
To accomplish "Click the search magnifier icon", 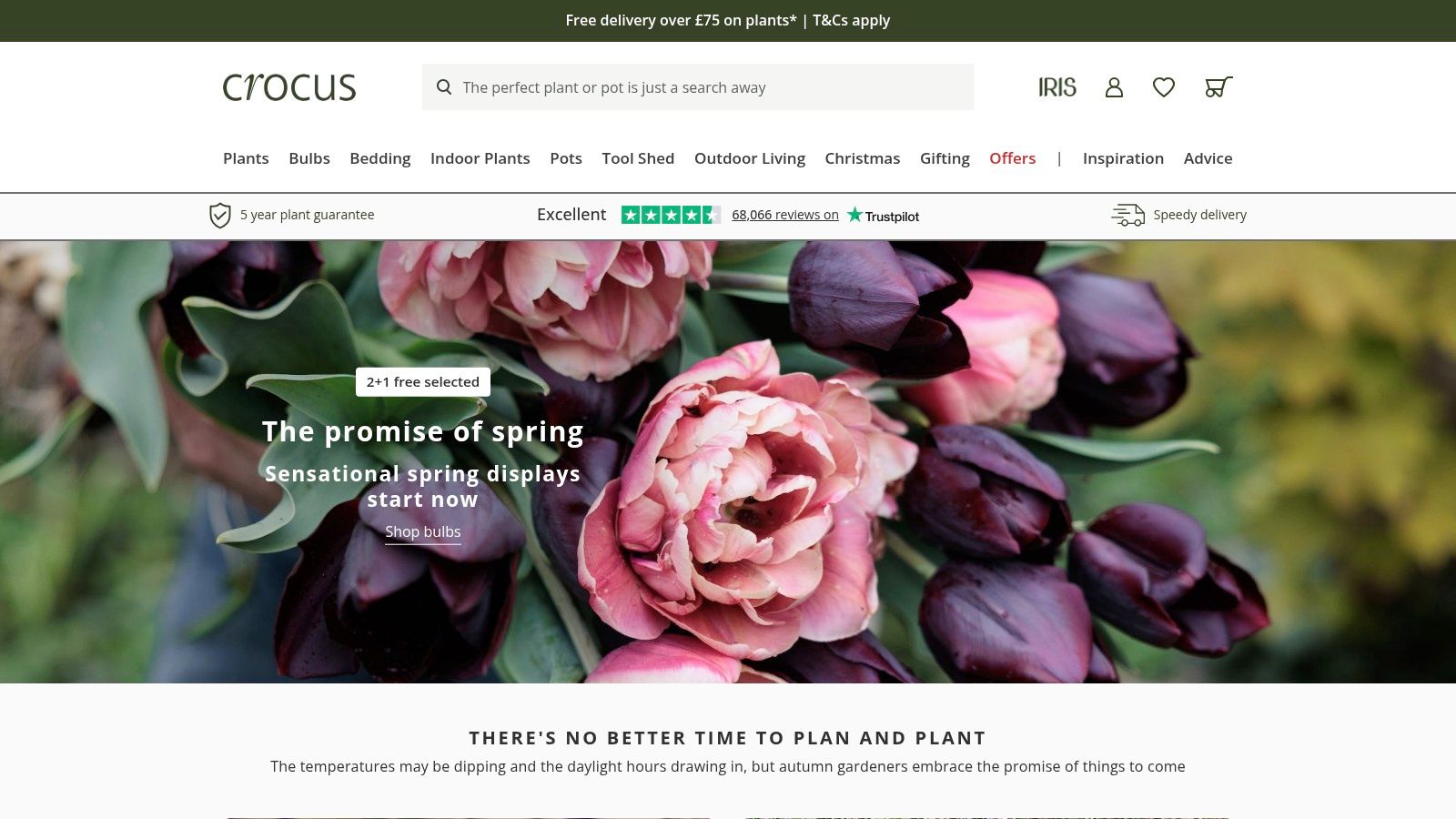I will coord(444,87).
